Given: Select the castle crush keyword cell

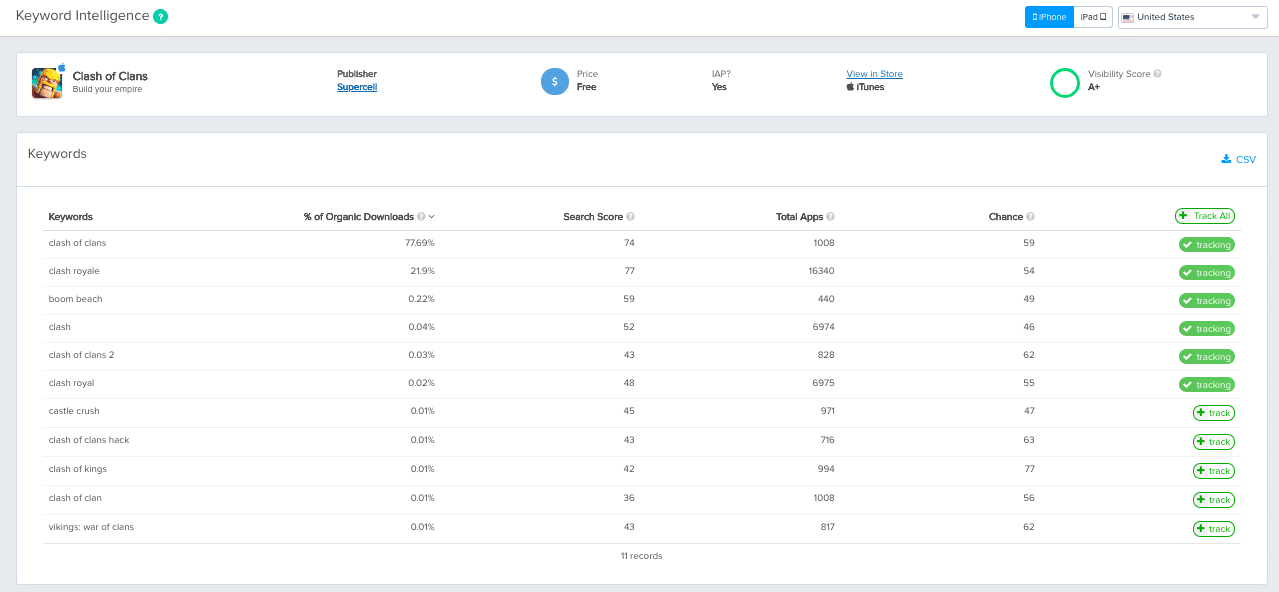Looking at the screenshot, I should [x=74, y=411].
